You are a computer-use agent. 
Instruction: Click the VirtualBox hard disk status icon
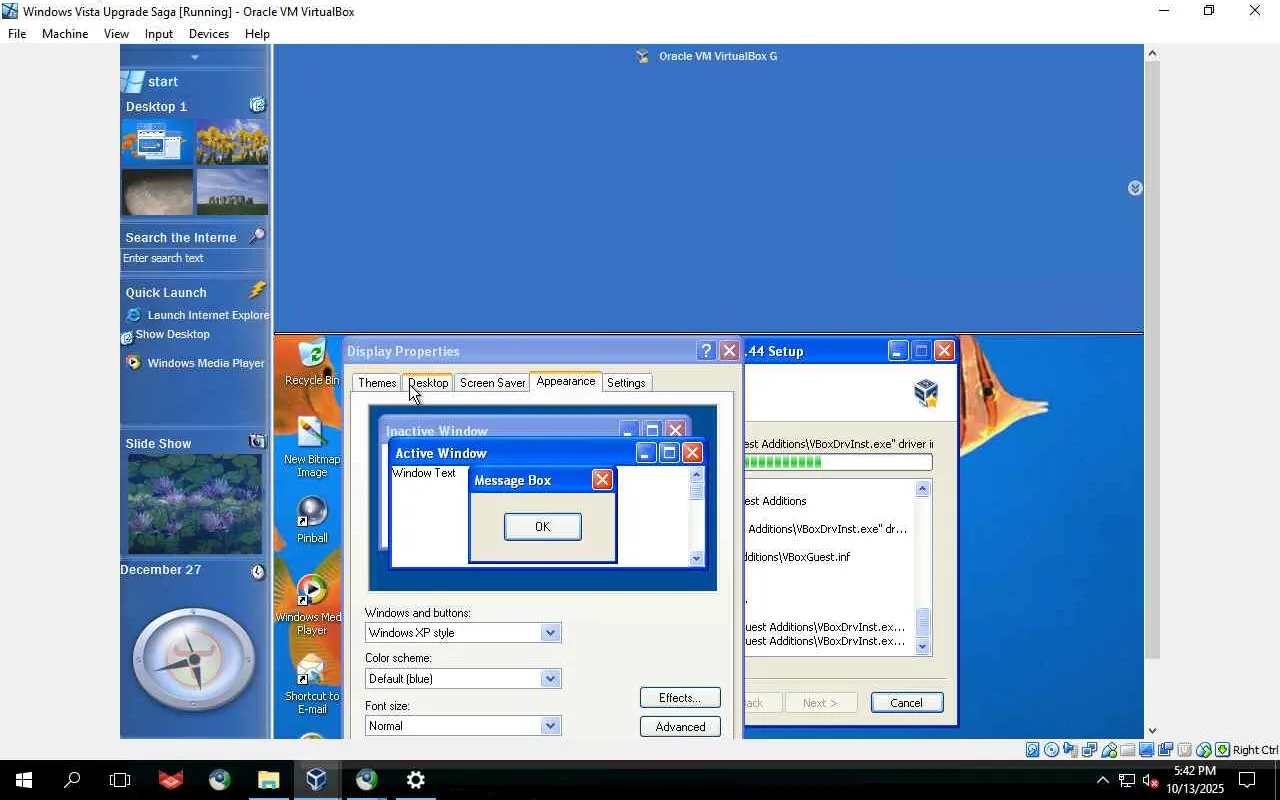click(x=1033, y=750)
